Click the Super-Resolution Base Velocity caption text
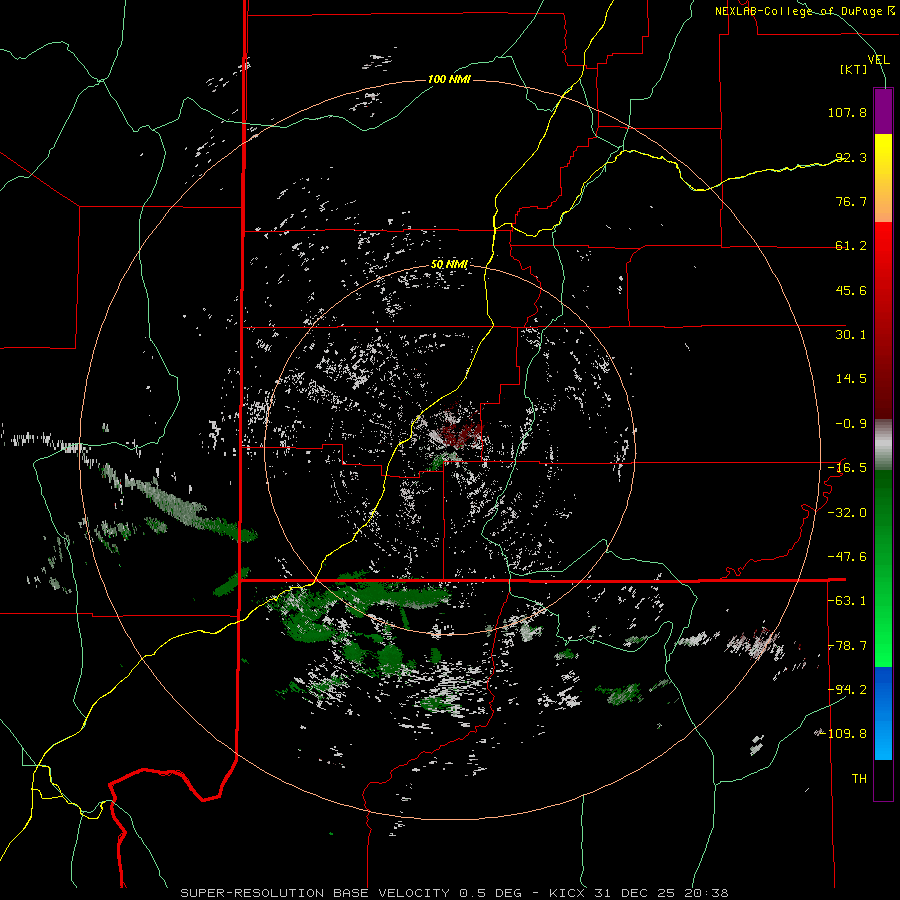Viewport: 900px width, 900px height. [454, 893]
